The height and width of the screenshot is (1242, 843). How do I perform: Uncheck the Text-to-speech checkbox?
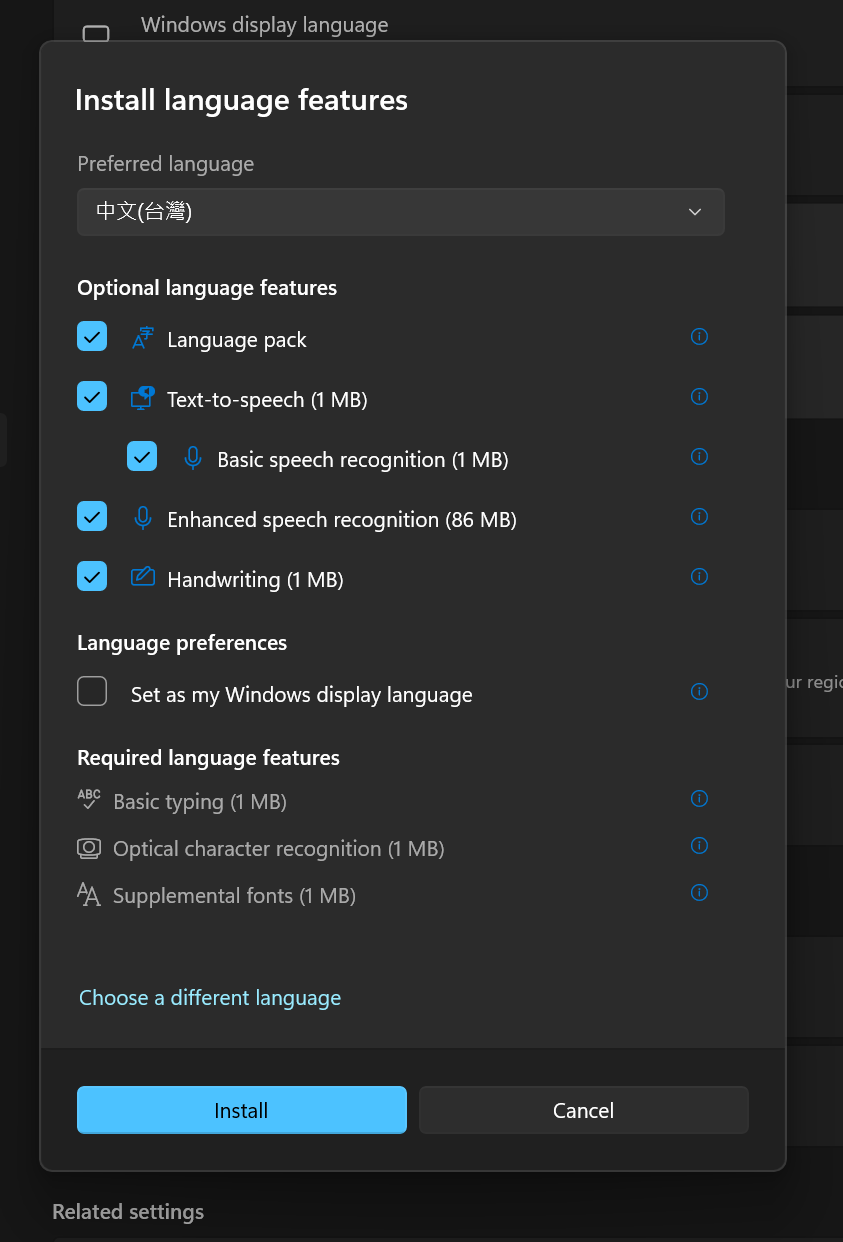point(92,397)
